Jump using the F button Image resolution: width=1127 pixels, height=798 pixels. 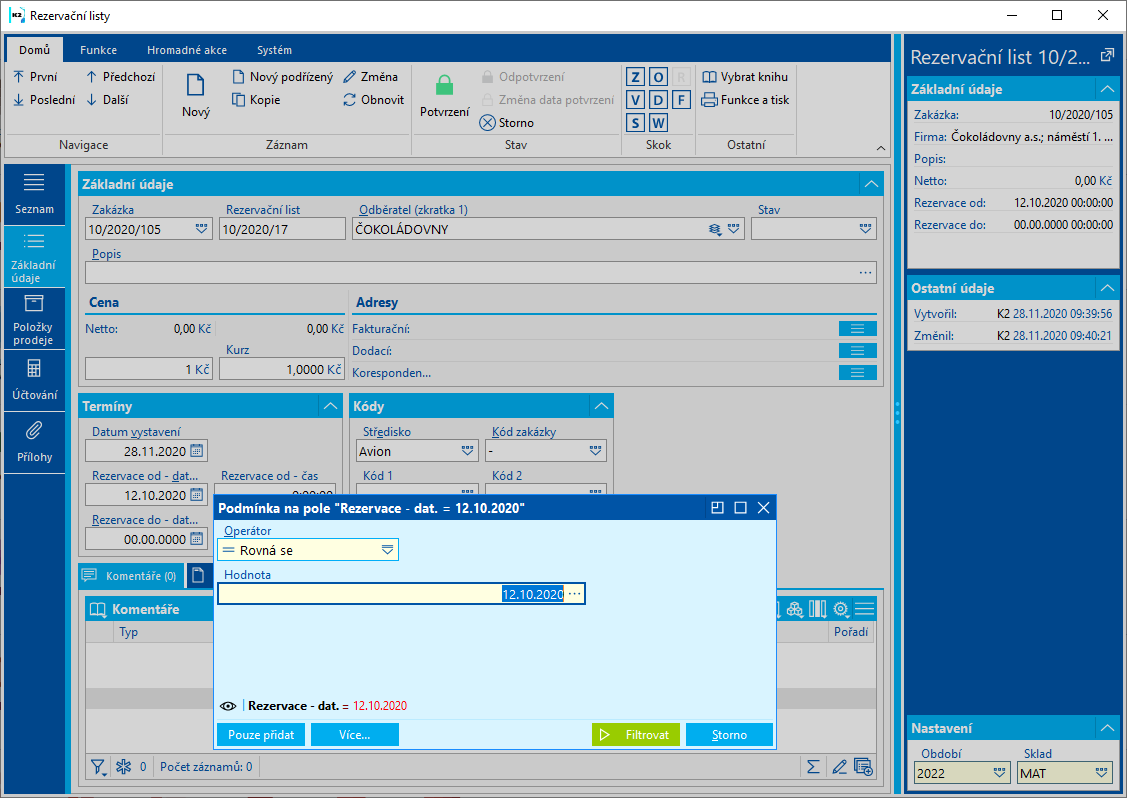[x=681, y=100]
